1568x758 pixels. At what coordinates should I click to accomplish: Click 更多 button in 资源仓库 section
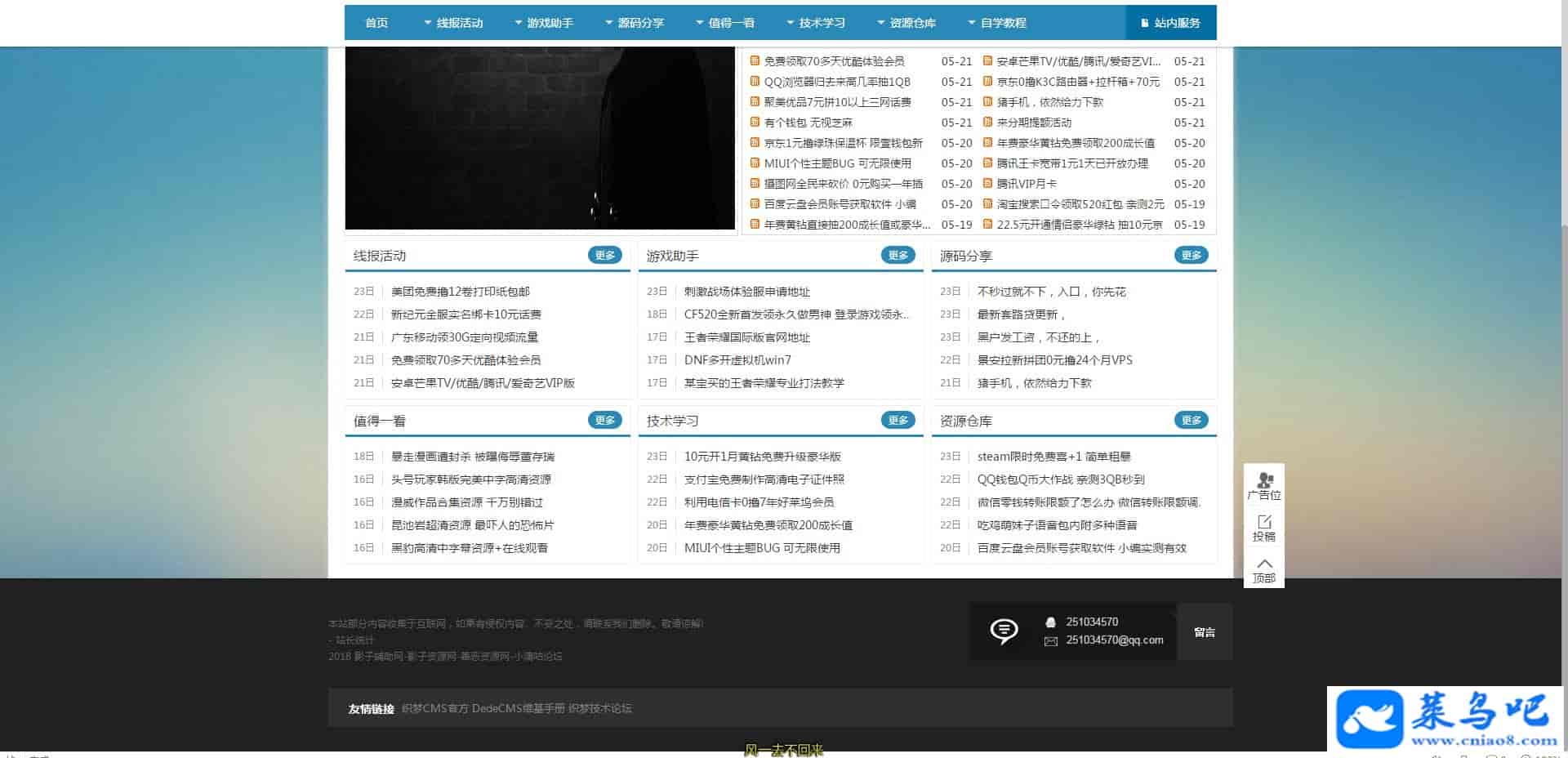click(1192, 421)
